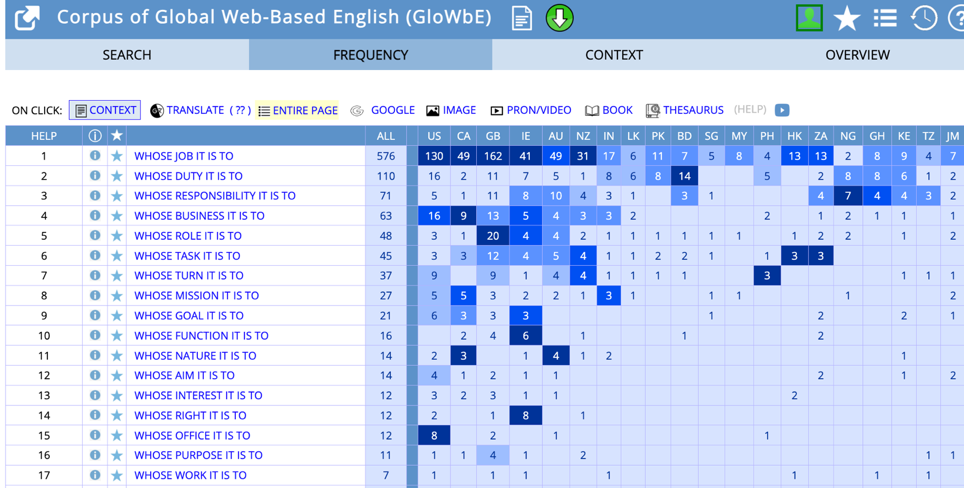Click GB cell 20 in WHOSE ROLE row
The image size is (964, 488).
point(493,235)
